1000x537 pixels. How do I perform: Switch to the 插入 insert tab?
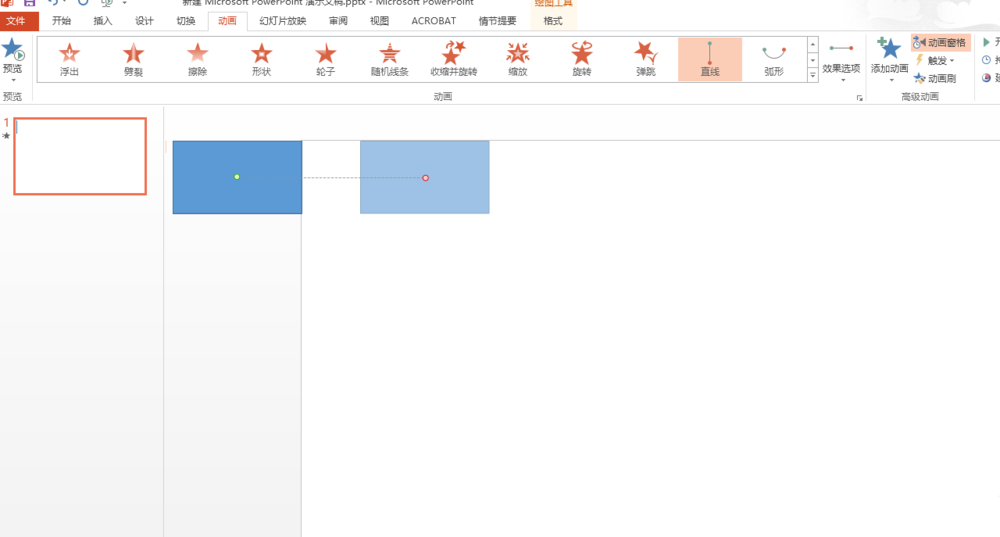[103, 21]
